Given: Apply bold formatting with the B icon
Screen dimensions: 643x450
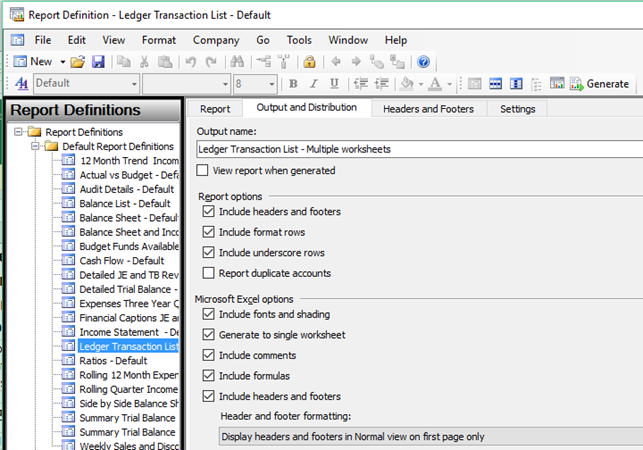Looking at the screenshot, I should pyautogui.click(x=293, y=84).
